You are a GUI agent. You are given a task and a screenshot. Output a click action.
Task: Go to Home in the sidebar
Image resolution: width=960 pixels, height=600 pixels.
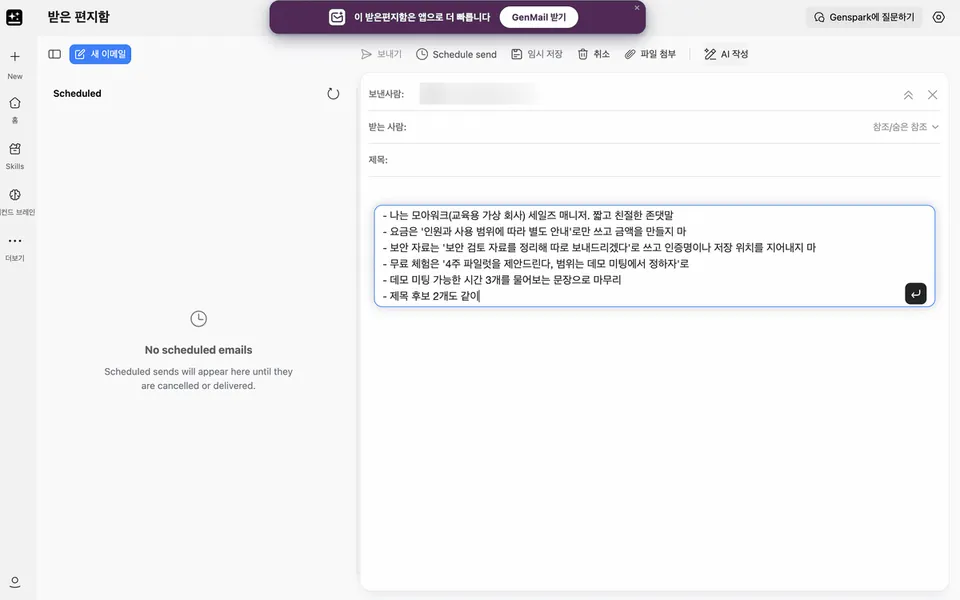[x=15, y=103]
